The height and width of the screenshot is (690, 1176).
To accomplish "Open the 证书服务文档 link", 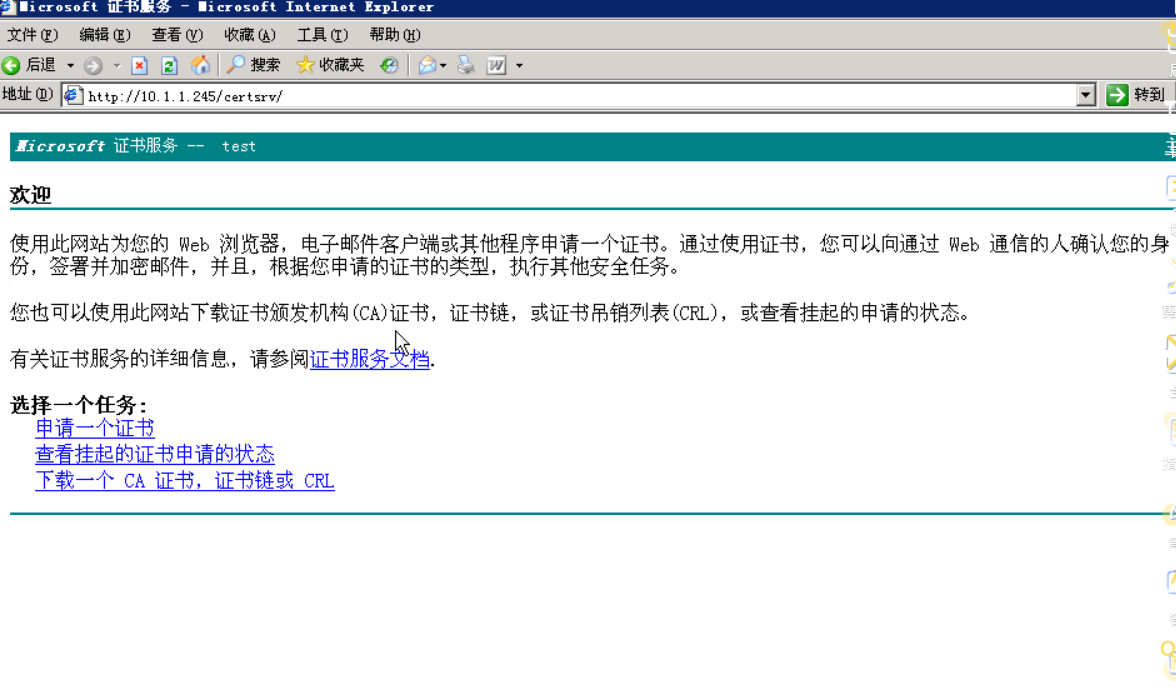I will point(370,359).
